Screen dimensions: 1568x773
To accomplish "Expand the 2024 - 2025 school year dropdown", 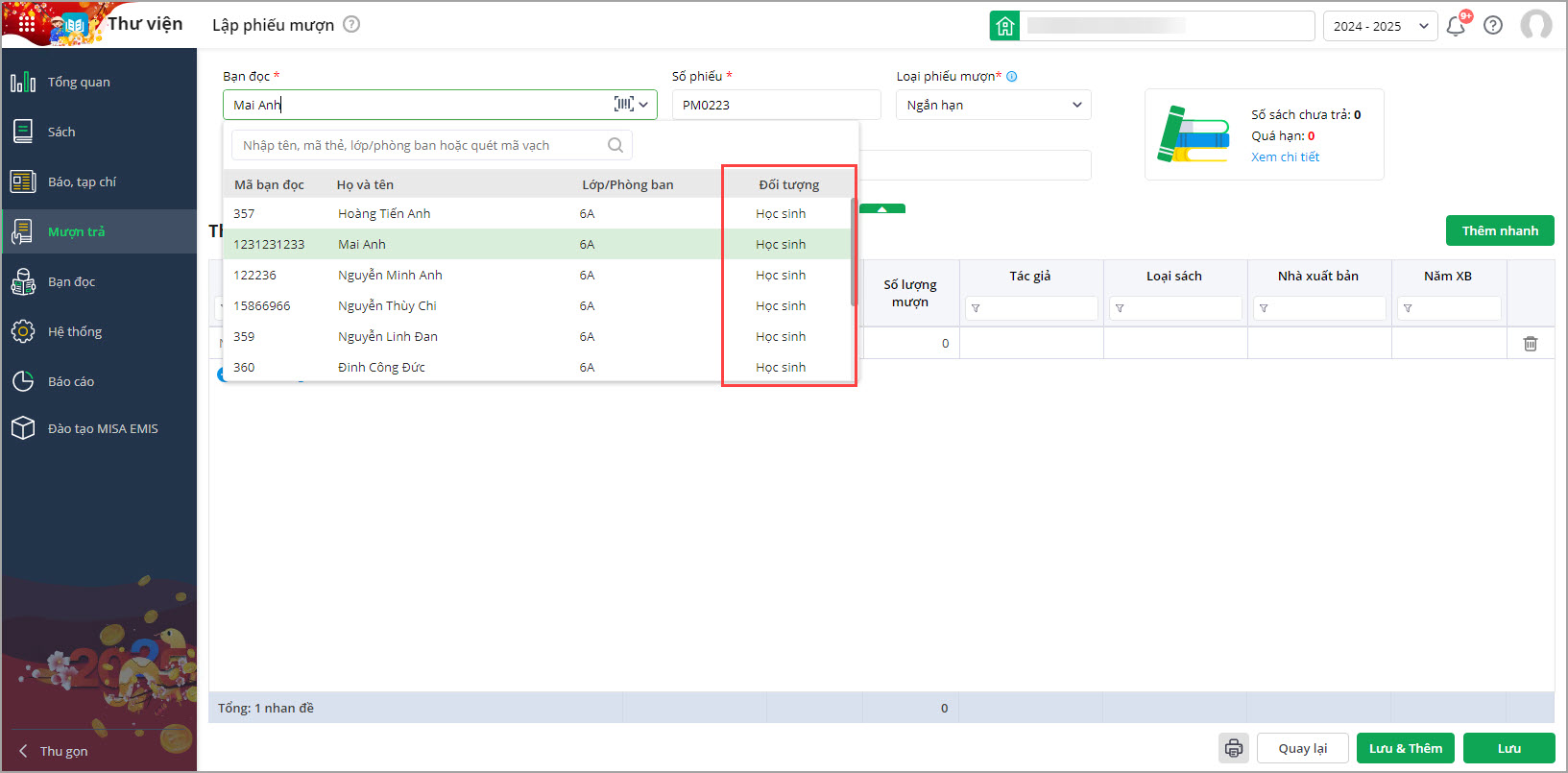I will [1380, 26].
